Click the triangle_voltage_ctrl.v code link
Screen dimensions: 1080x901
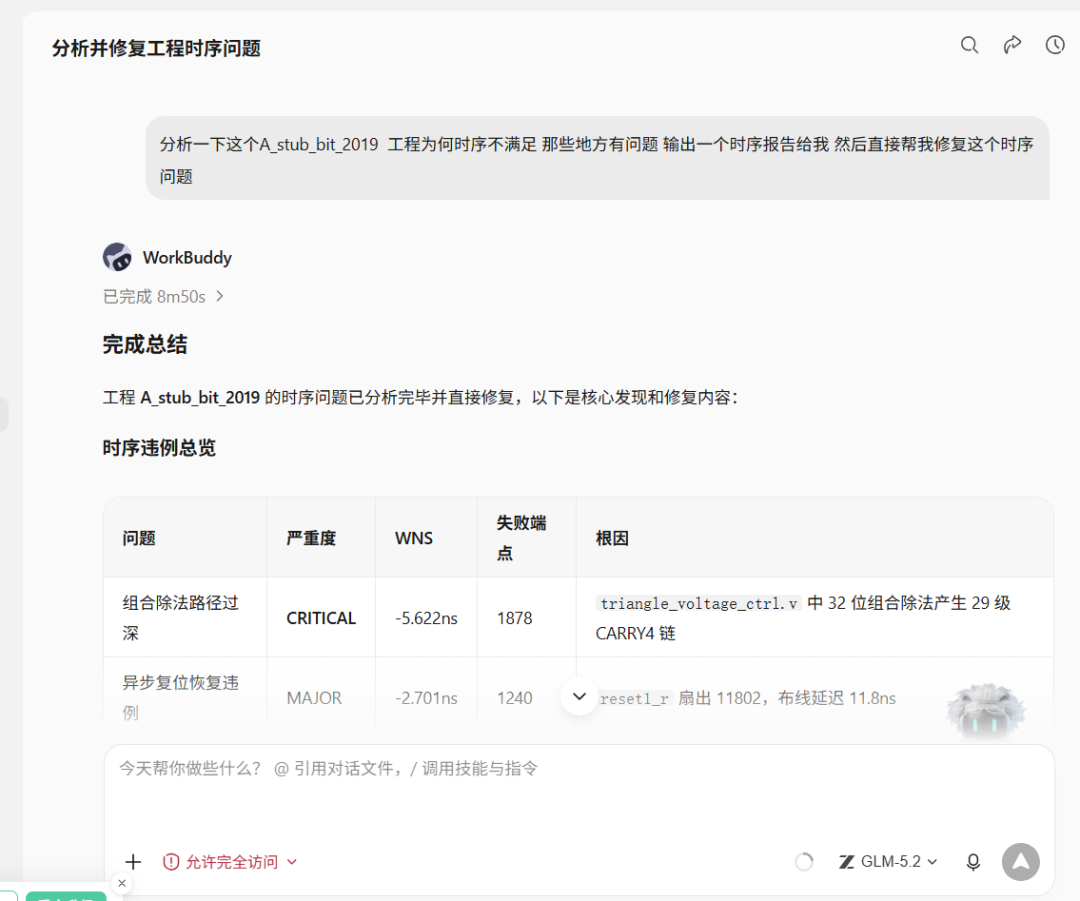(698, 603)
